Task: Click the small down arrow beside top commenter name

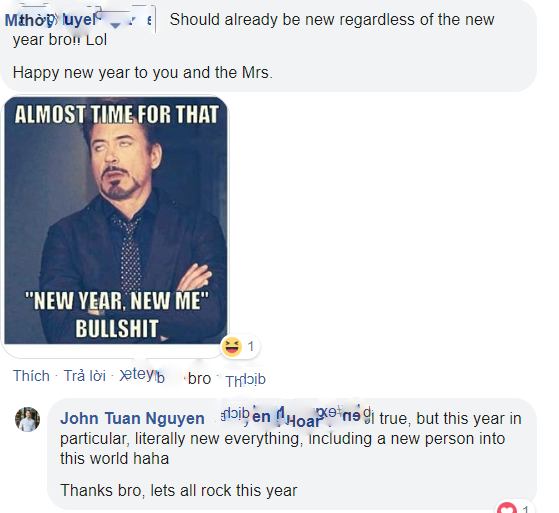Action: 116,25
